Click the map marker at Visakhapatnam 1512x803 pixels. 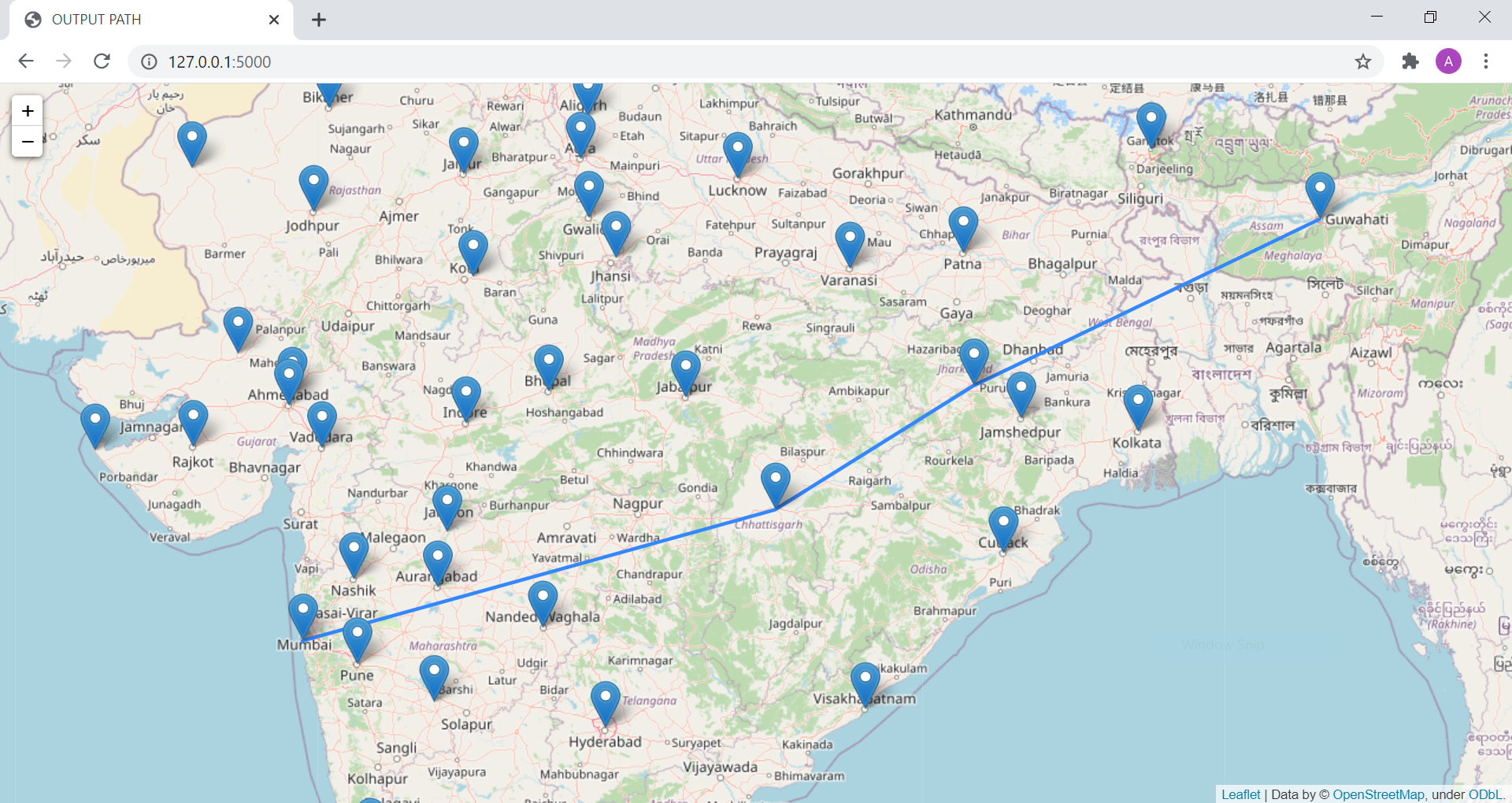[x=865, y=685]
